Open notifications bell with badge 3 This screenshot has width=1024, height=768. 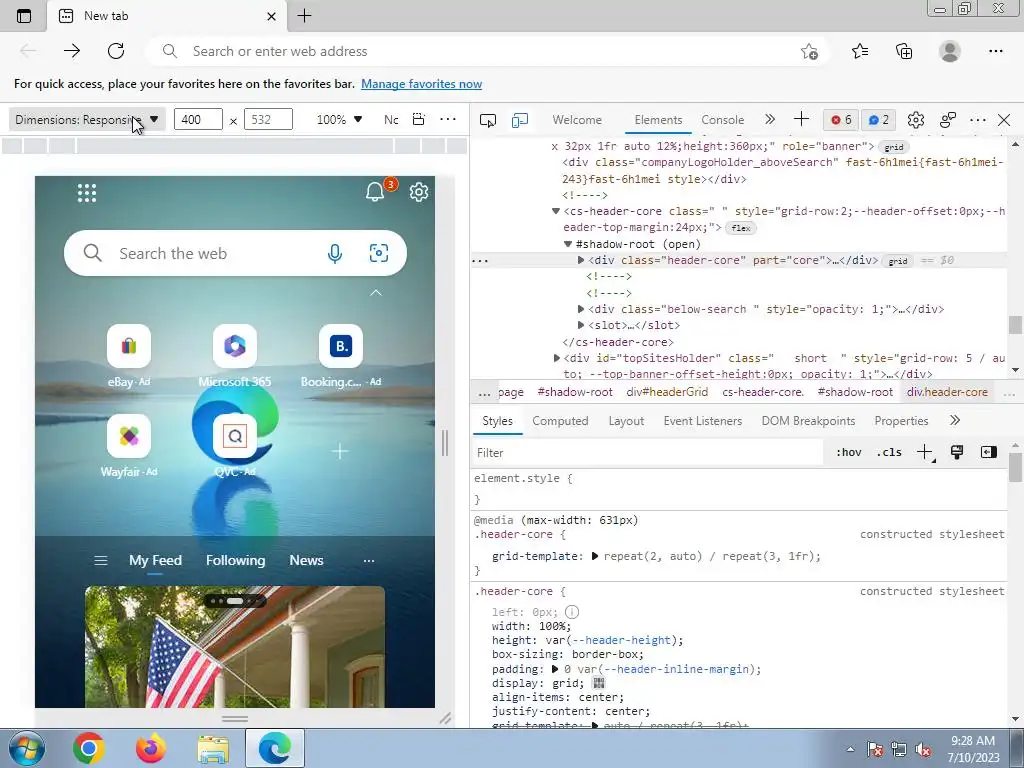(x=375, y=192)
